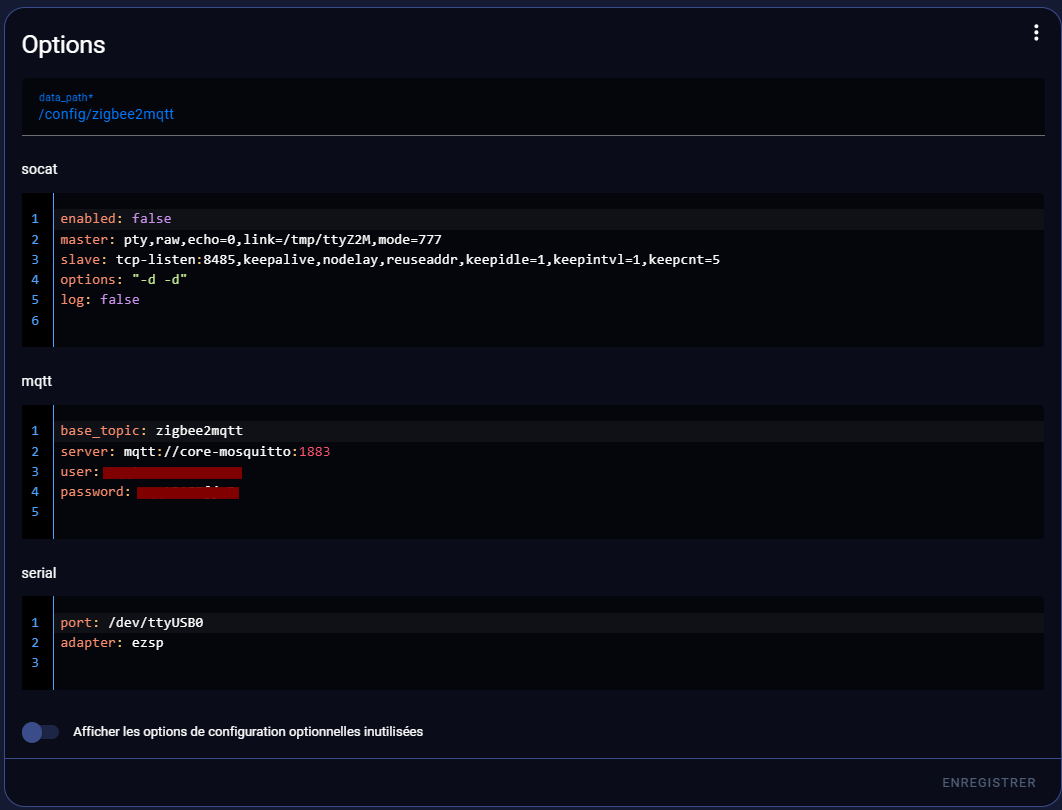Click the 'adapter: ezsp' line
The height and width of the screenshot is (810, 1062).
[x=549, y=643]
